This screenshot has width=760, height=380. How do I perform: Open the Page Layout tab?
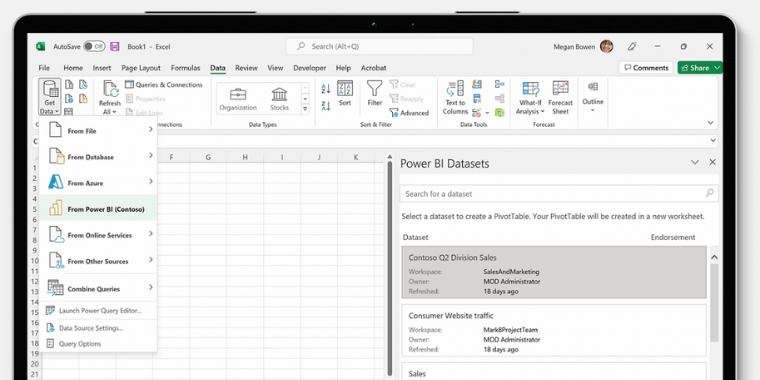tap(141, 68)
